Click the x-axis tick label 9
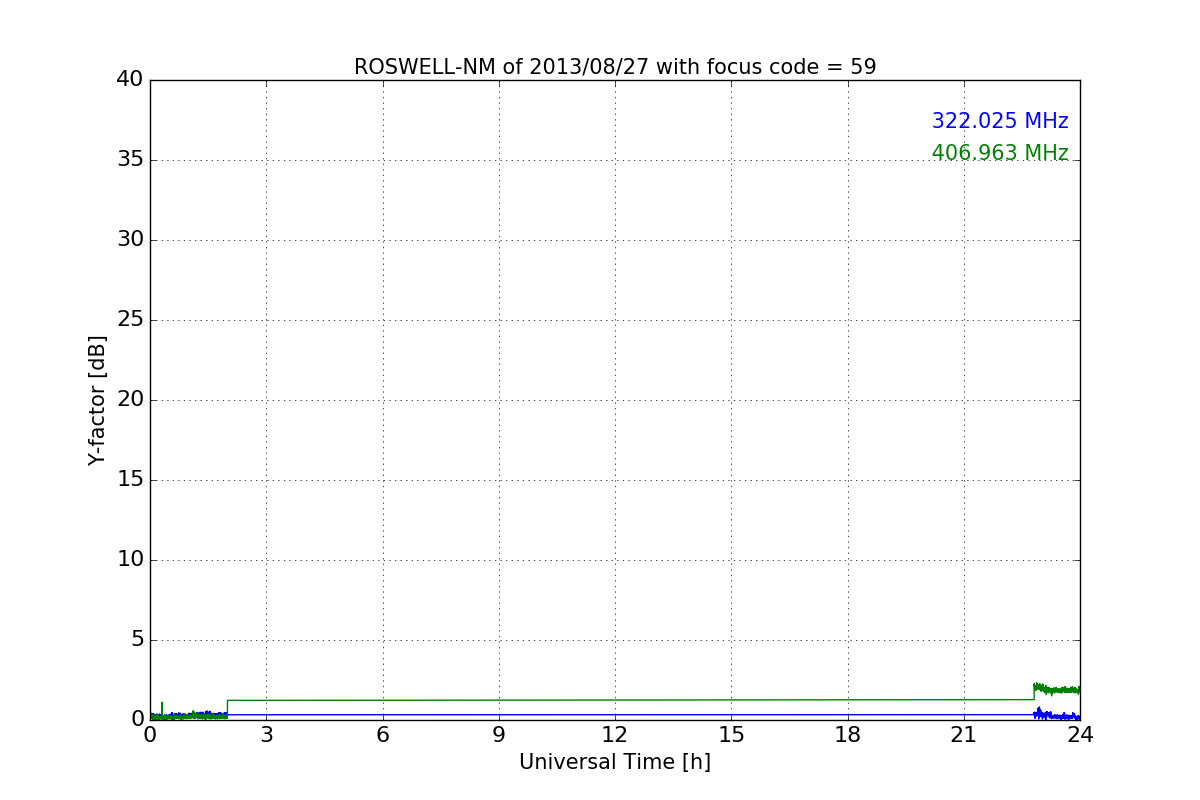Viewport: 1200px width, 800px height. click(x=499, y=735)
